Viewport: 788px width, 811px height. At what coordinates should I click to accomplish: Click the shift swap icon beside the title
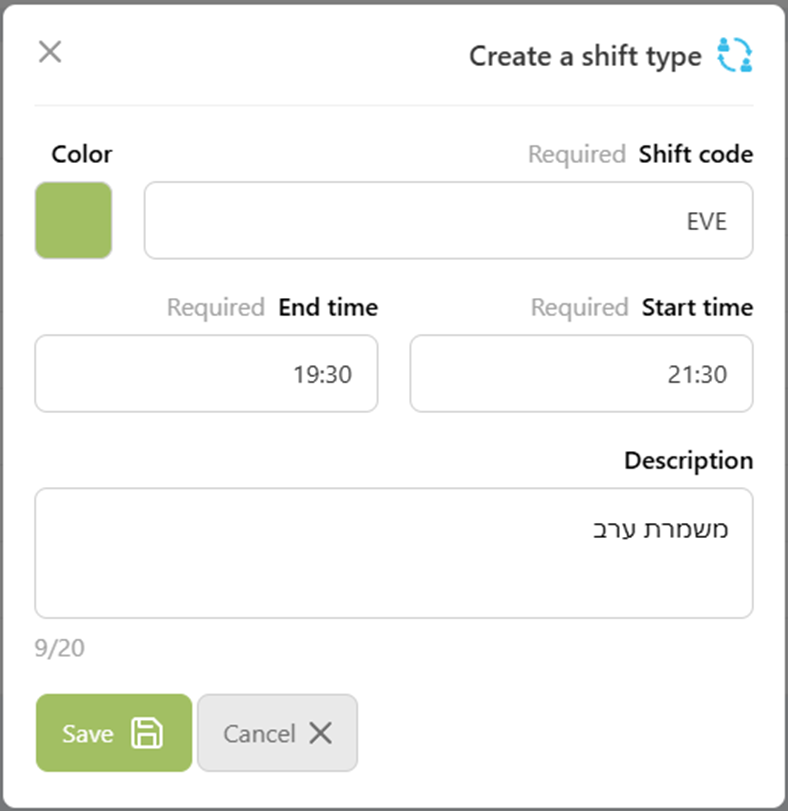click(734, 55)
